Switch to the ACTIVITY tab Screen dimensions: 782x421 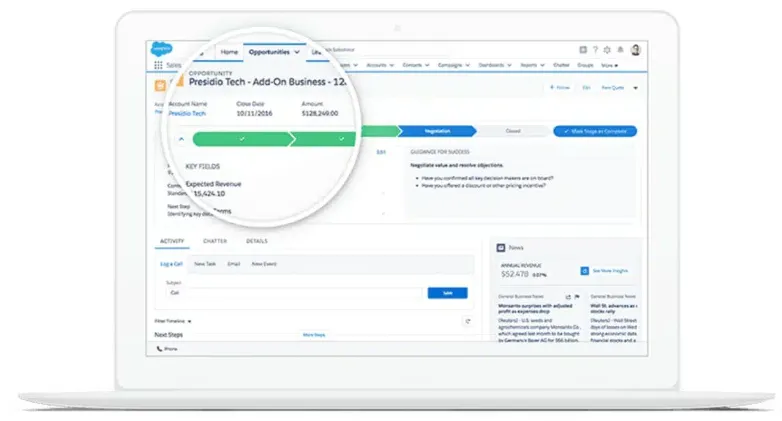(x=172, y=241)
